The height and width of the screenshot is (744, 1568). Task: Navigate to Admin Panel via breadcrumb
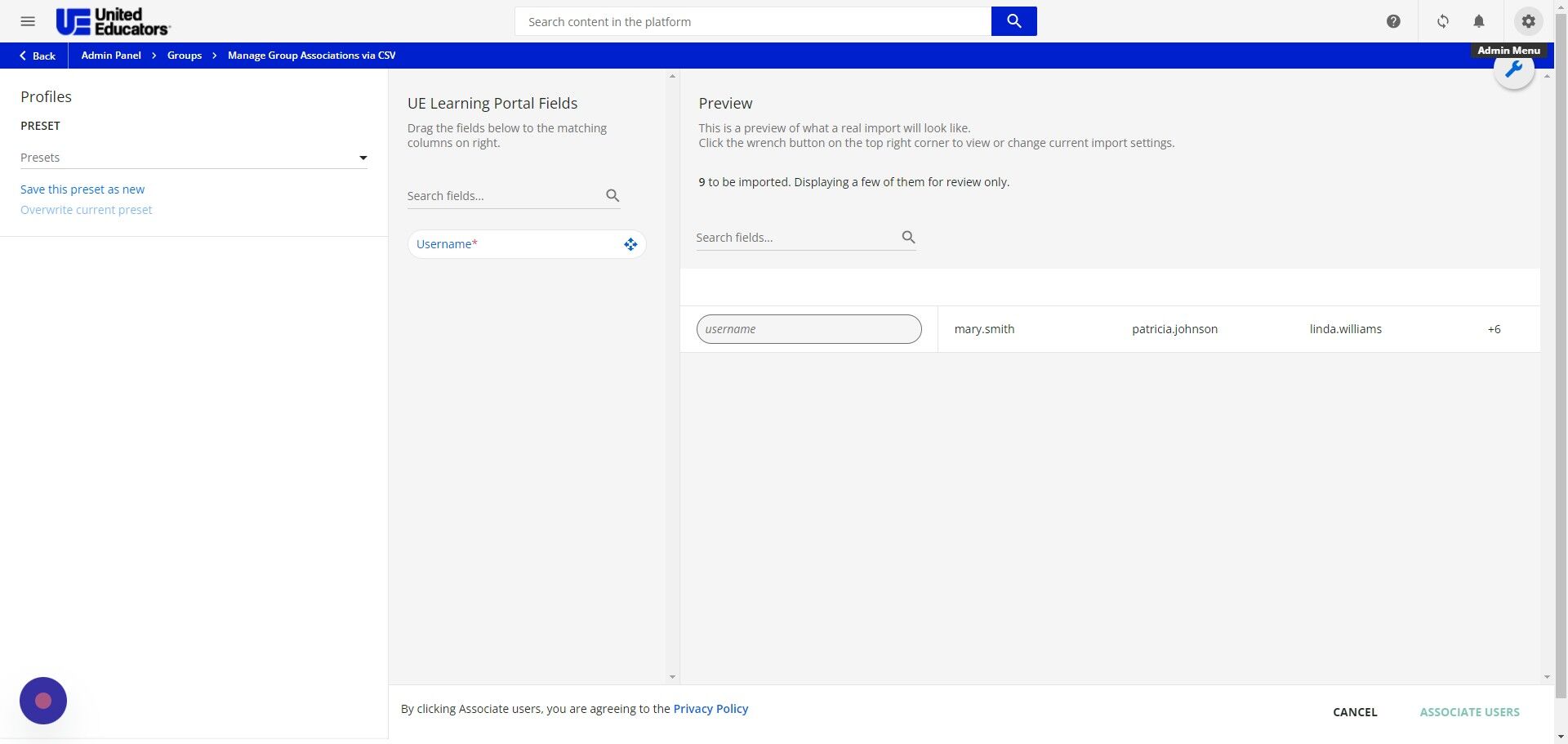tap(111, 55)
